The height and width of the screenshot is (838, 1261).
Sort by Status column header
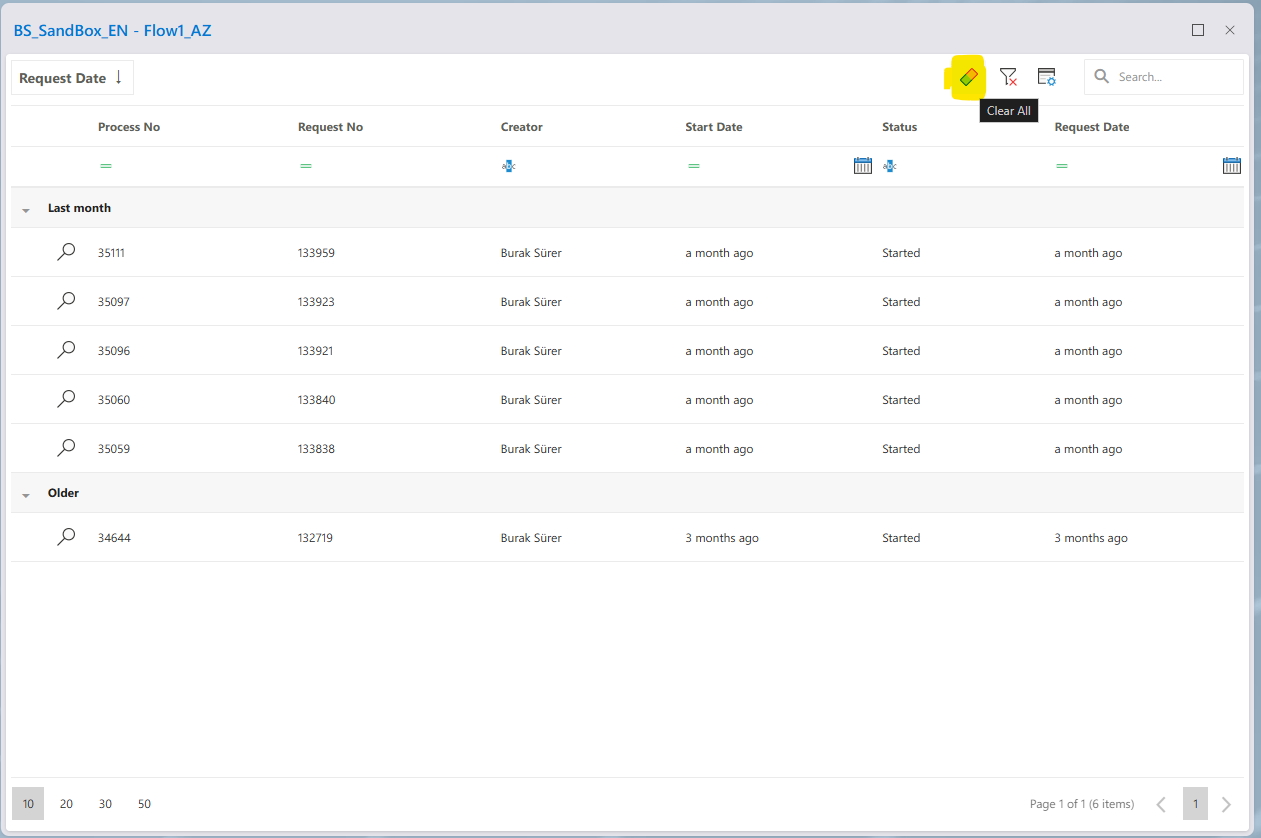[x=899, y=127]
